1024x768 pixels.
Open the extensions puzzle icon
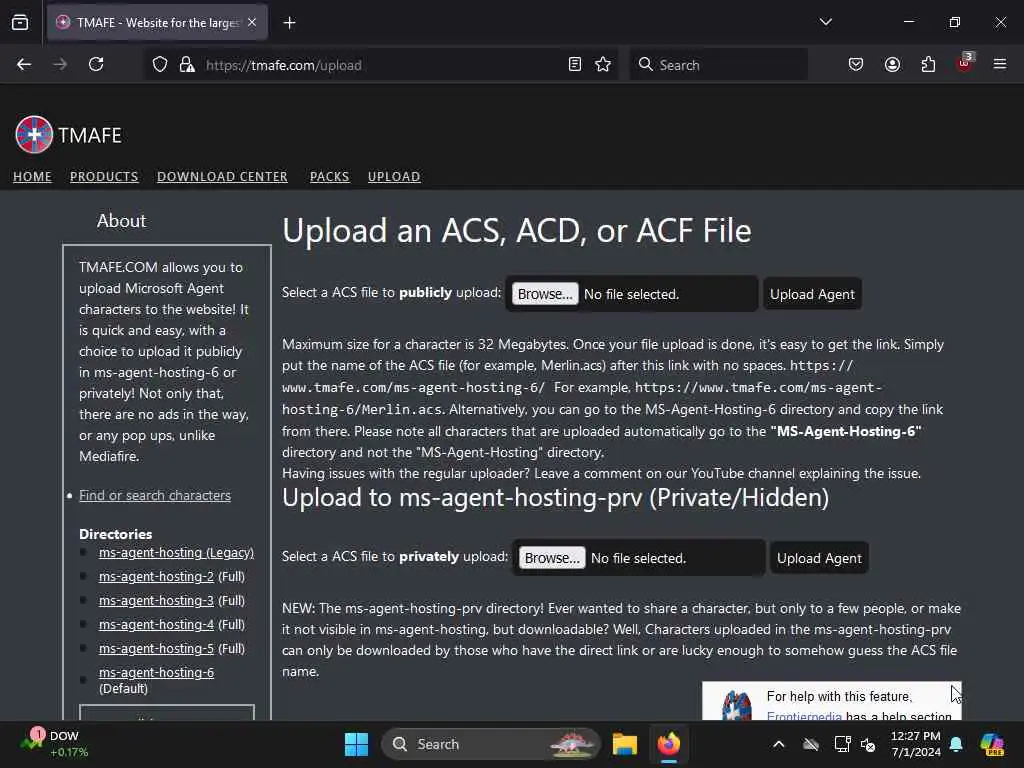coord(928,65)
